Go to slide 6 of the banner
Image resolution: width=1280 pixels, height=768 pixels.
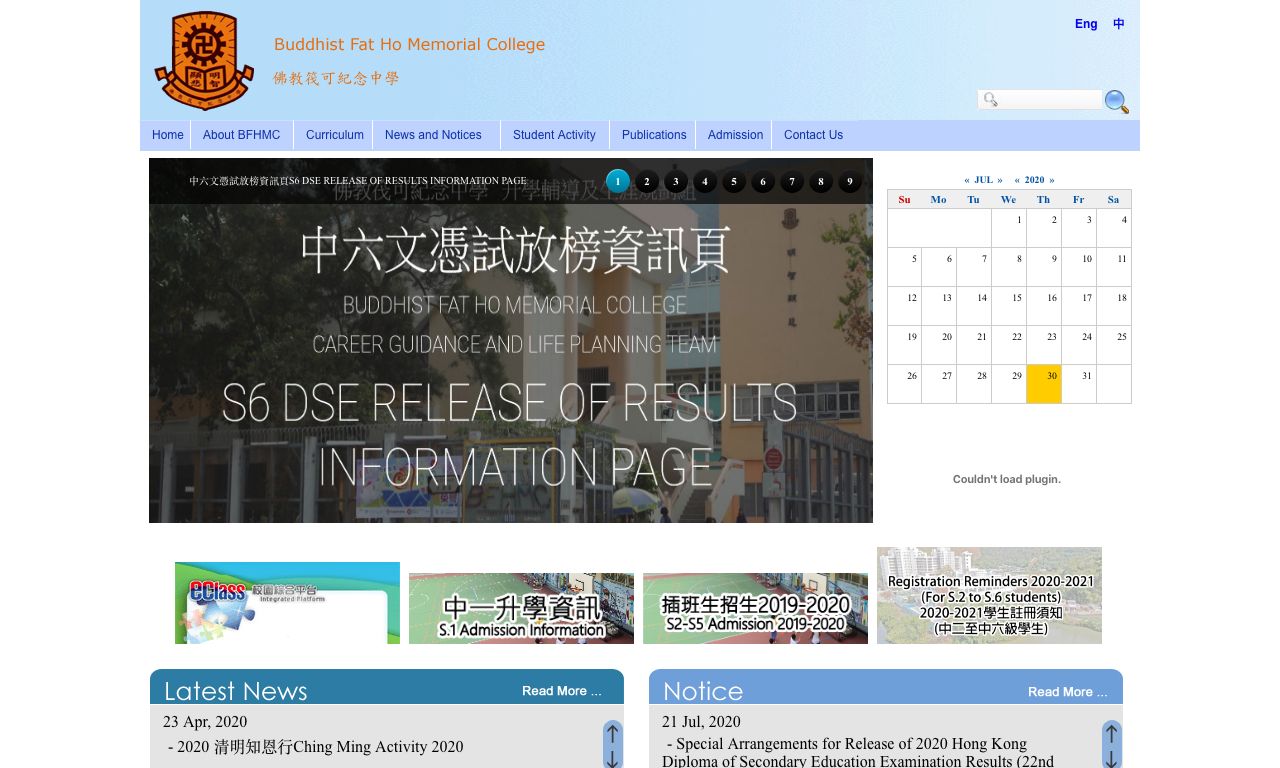[x=763, y=181]
